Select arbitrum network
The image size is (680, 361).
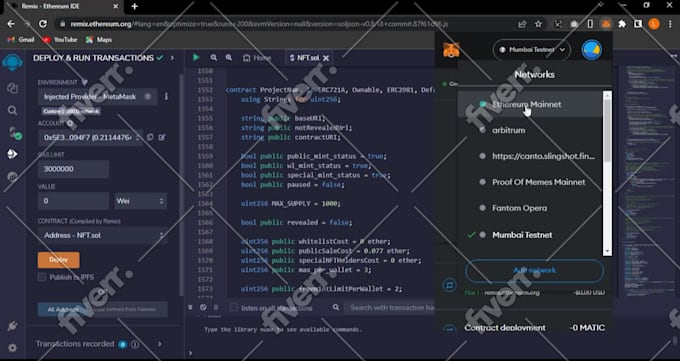coord(530,130)
